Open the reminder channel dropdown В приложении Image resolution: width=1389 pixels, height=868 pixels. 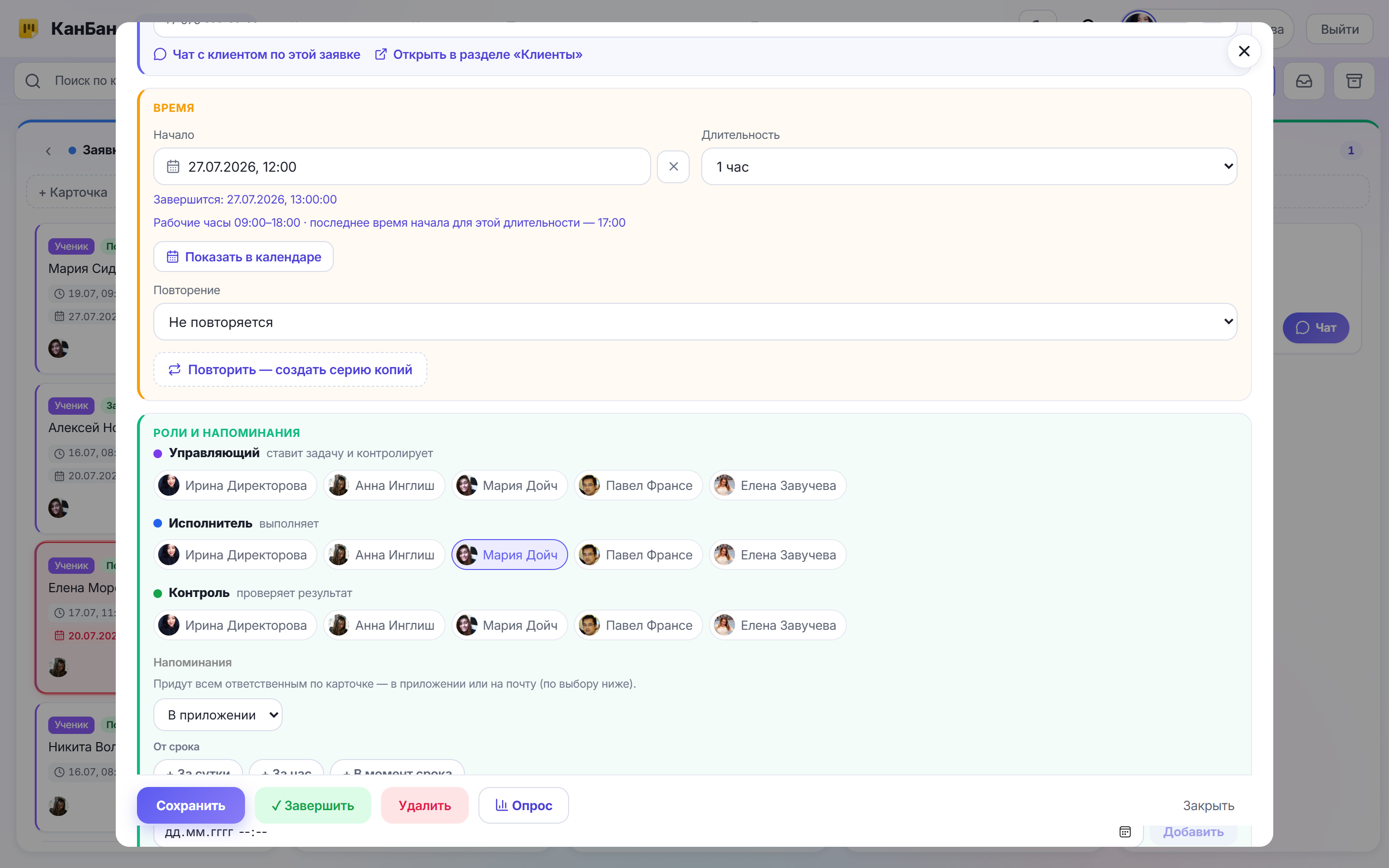click(218, 715)
